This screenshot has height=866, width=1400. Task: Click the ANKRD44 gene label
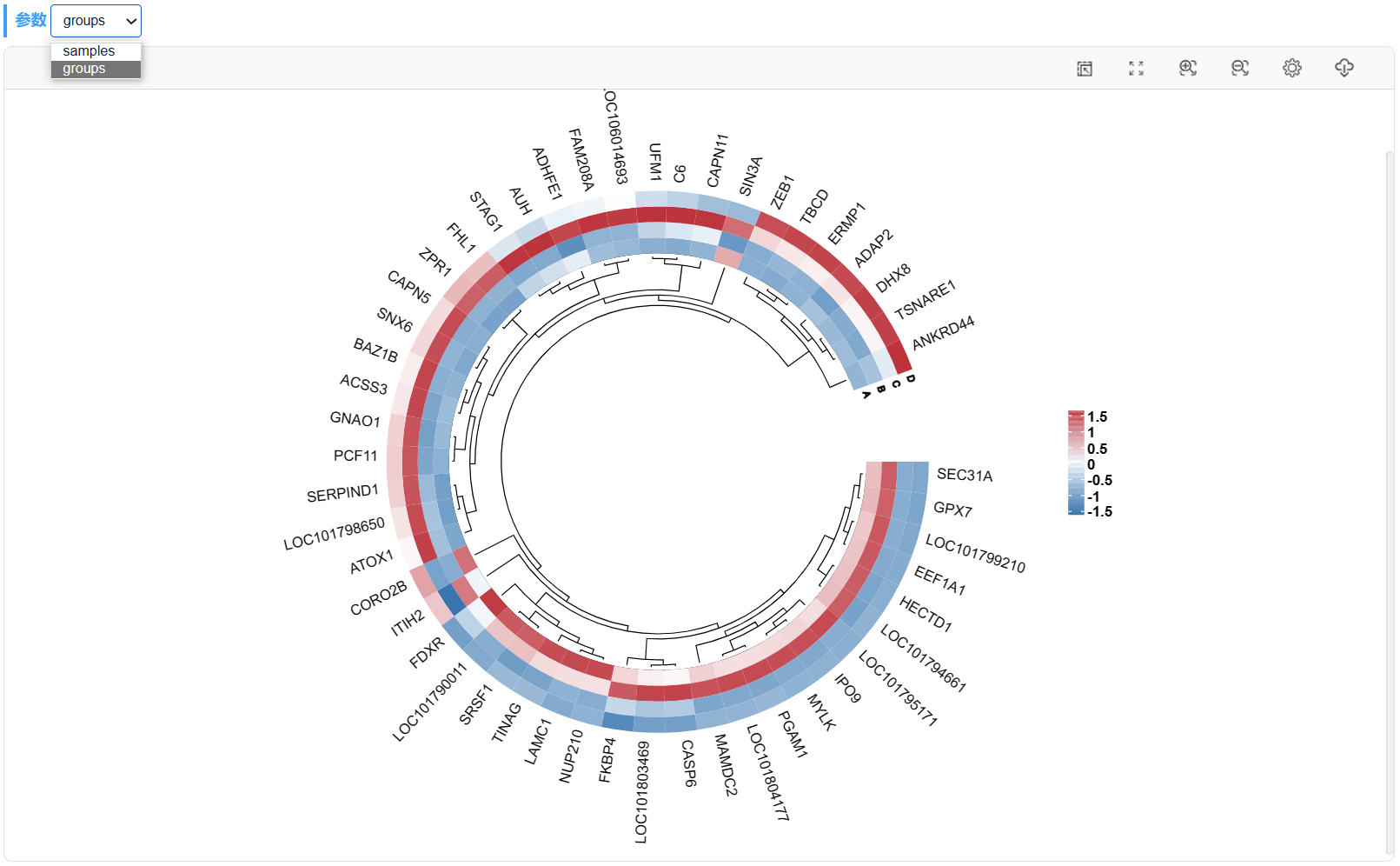click(x=943, y=333)
